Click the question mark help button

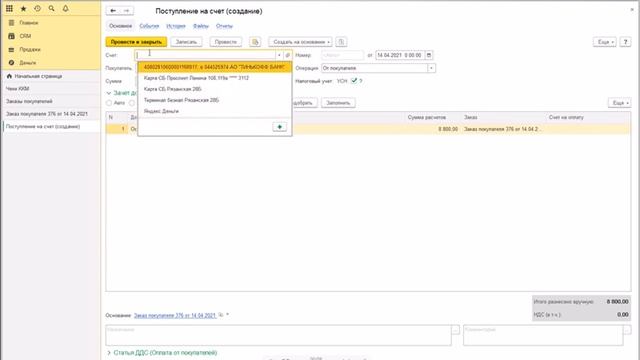point(625,42)
